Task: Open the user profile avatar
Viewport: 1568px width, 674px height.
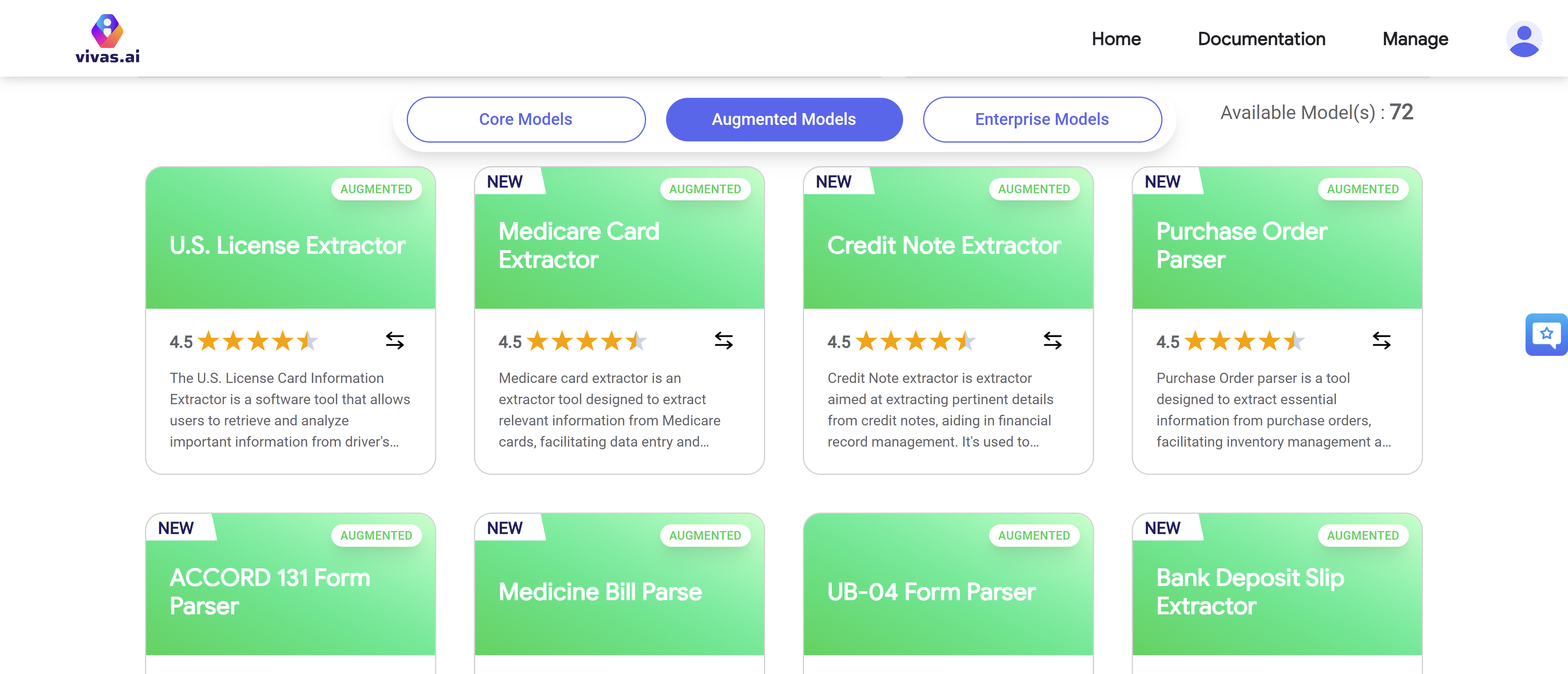Action: tap(1523, 39)
